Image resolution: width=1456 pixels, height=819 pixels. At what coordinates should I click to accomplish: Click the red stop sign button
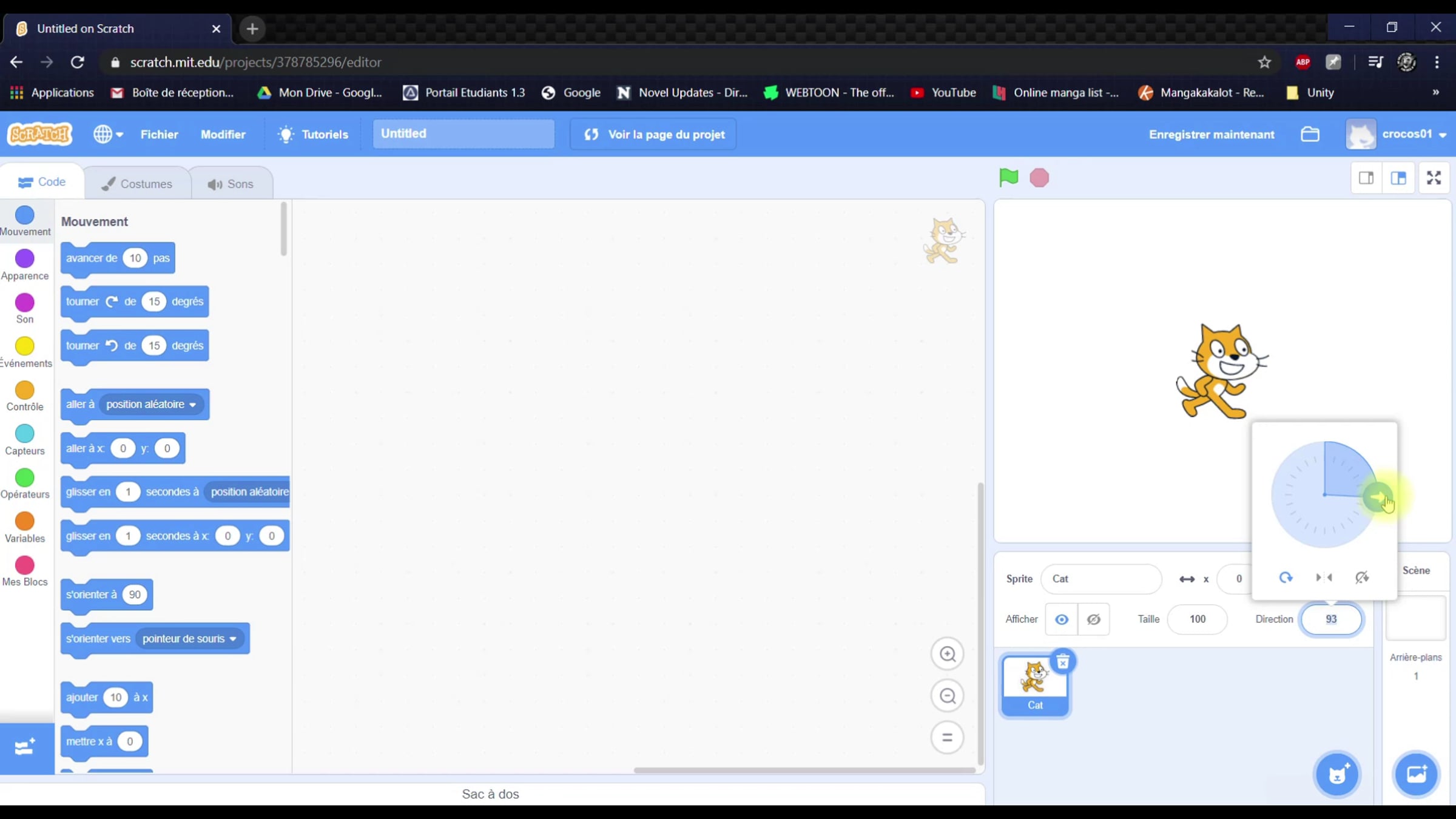click(1039, 178)
